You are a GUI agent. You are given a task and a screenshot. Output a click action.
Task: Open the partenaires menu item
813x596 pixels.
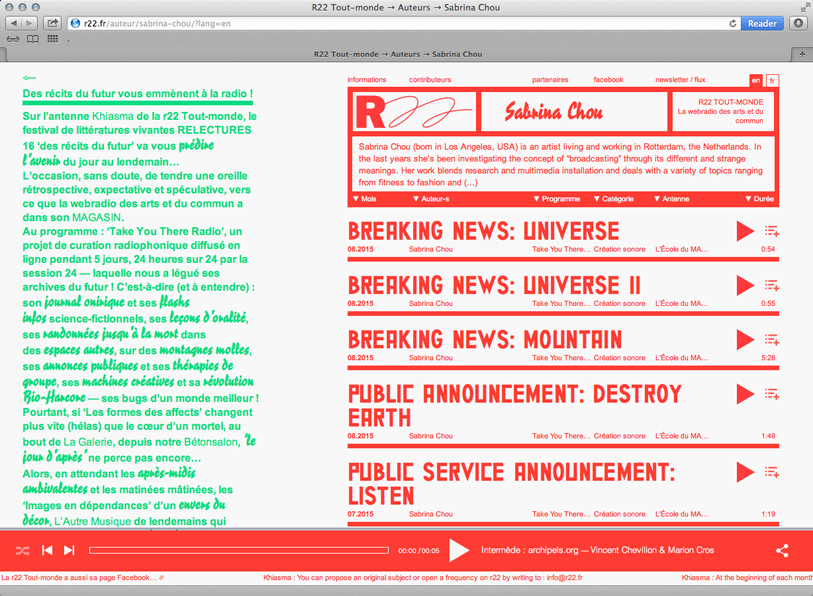tap(550, 79)
